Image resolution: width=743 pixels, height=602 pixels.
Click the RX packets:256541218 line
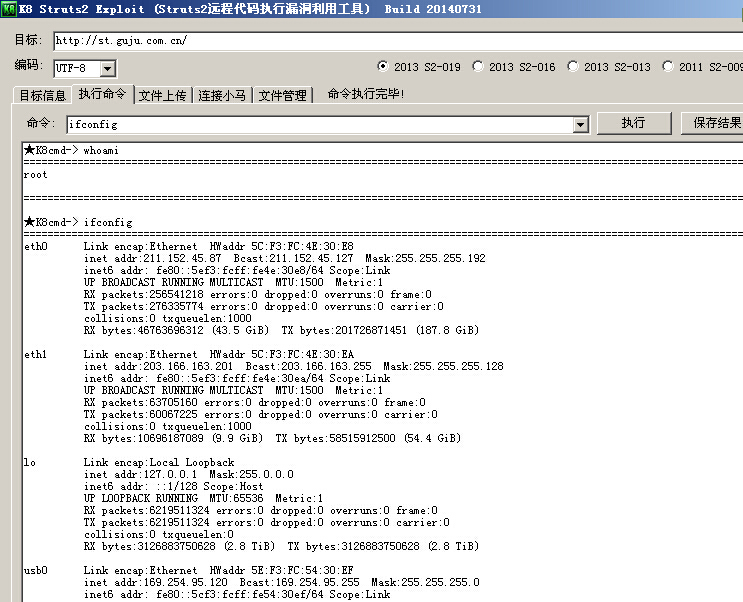258,295
